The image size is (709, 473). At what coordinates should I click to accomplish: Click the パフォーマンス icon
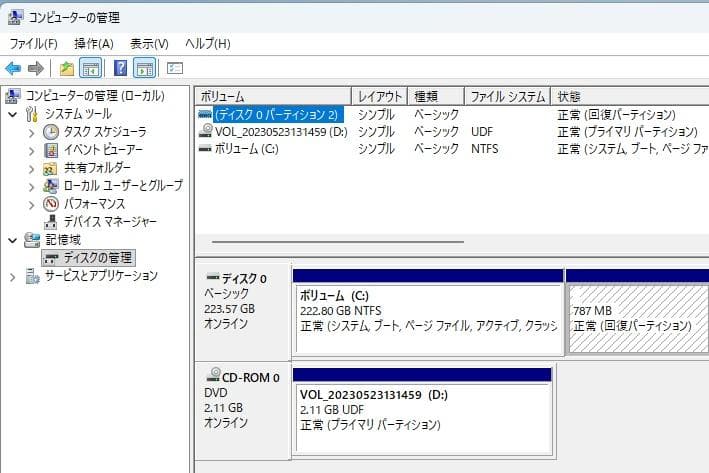tap(51, 204)
